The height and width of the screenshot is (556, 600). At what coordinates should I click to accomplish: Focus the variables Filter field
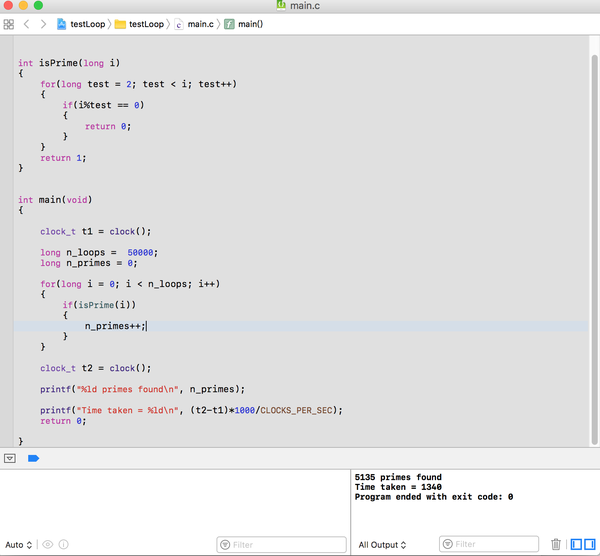point(281,545)
